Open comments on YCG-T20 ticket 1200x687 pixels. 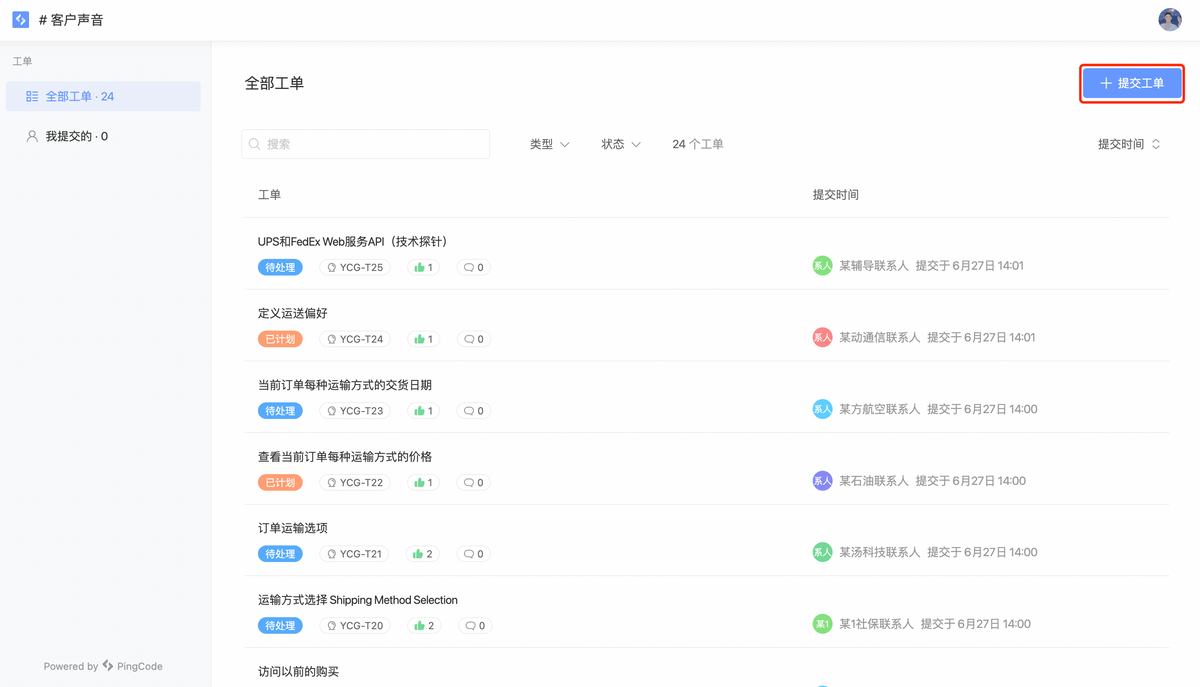[x=474, y=626]
